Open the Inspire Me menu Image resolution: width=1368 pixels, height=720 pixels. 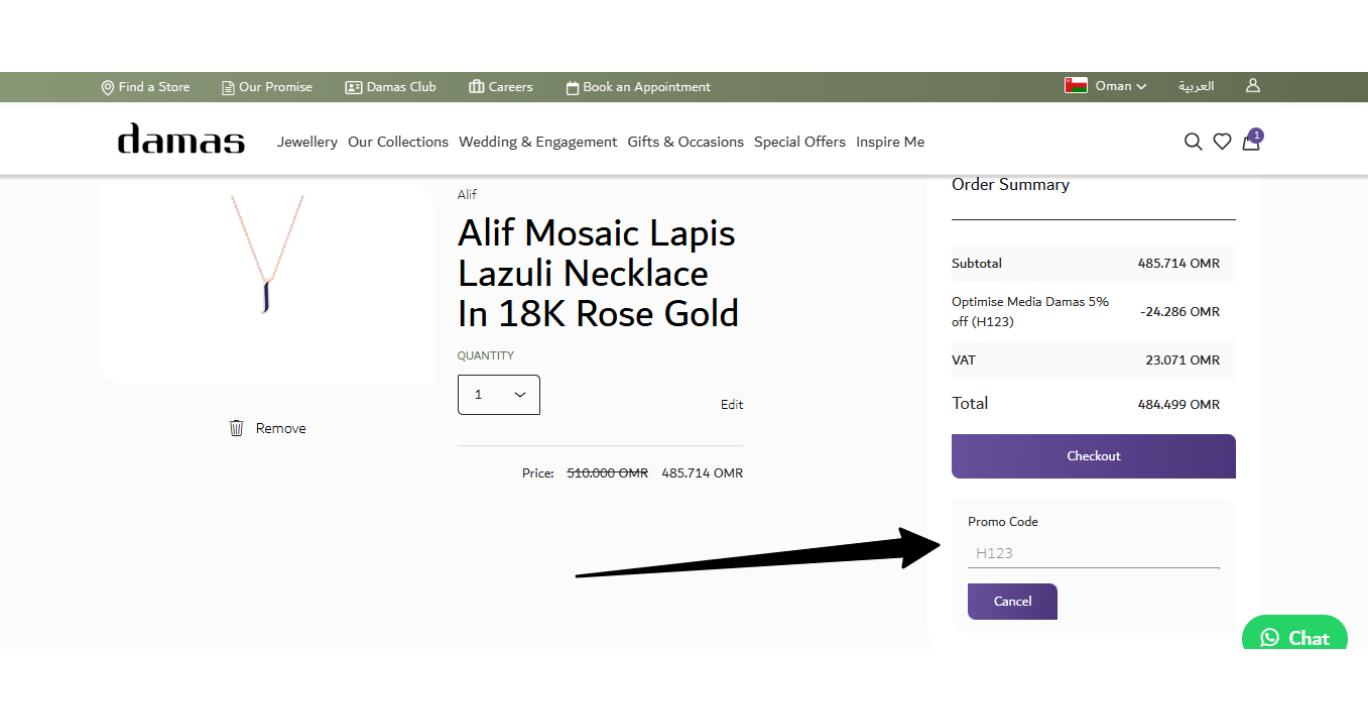(x=890, y=142)
